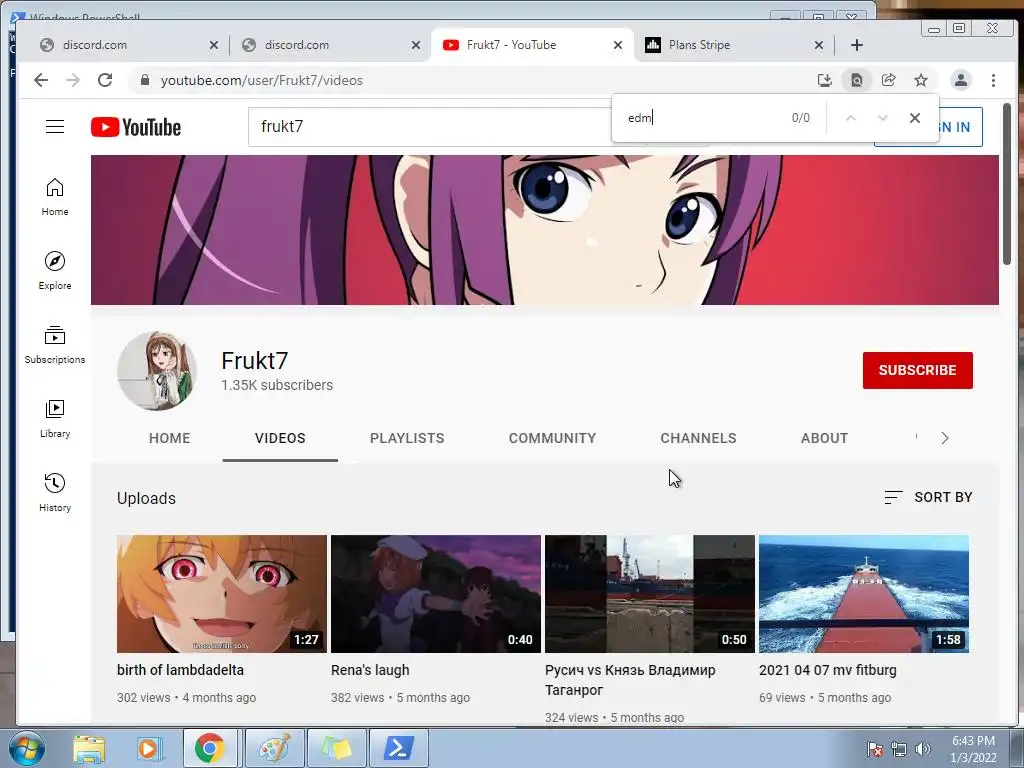
Task: Close the Frukt7 - YouTube tab
Action: (x=618, y=45)
